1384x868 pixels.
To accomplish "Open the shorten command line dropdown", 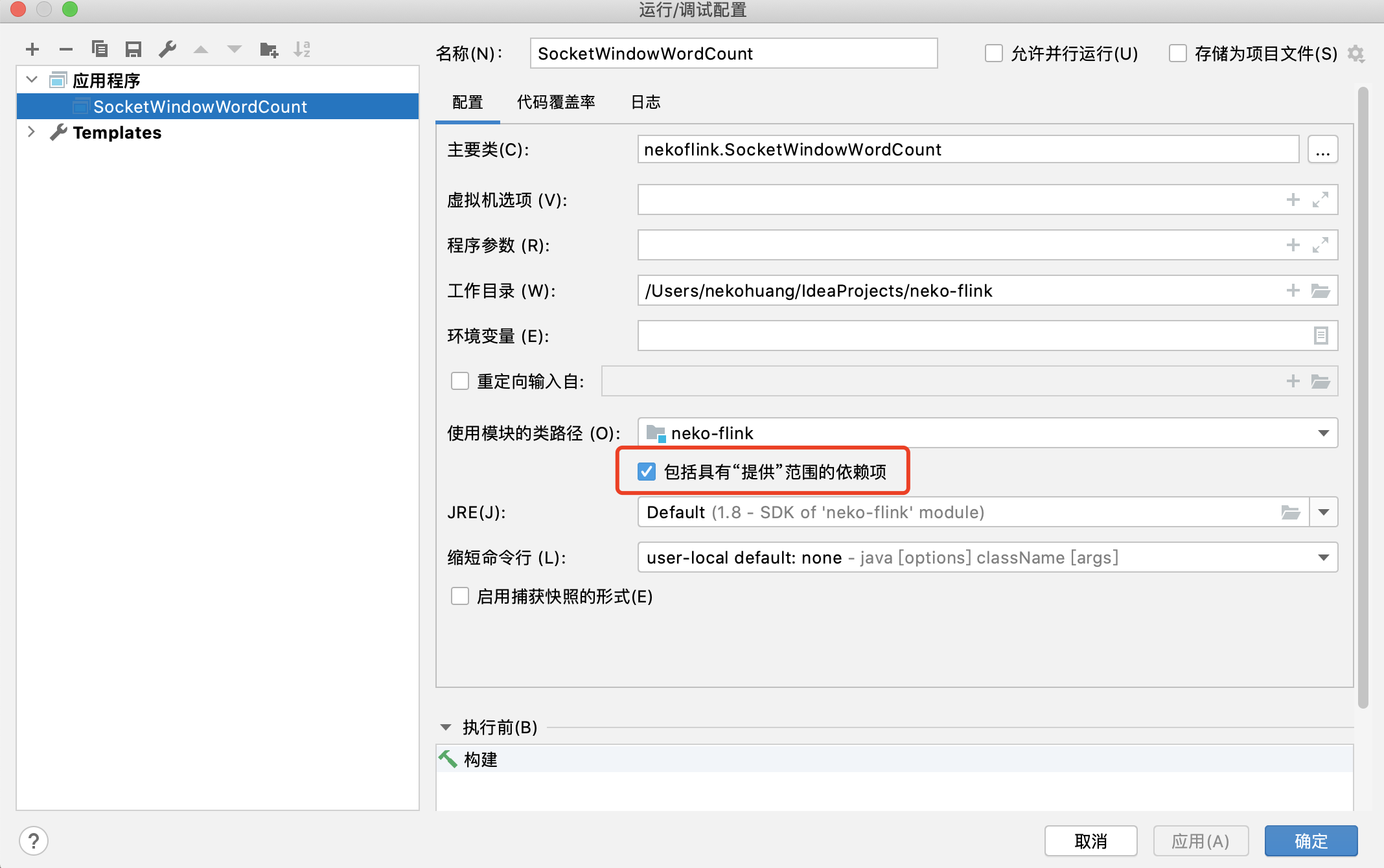I will pyautogui.click(x=987, y=557).
